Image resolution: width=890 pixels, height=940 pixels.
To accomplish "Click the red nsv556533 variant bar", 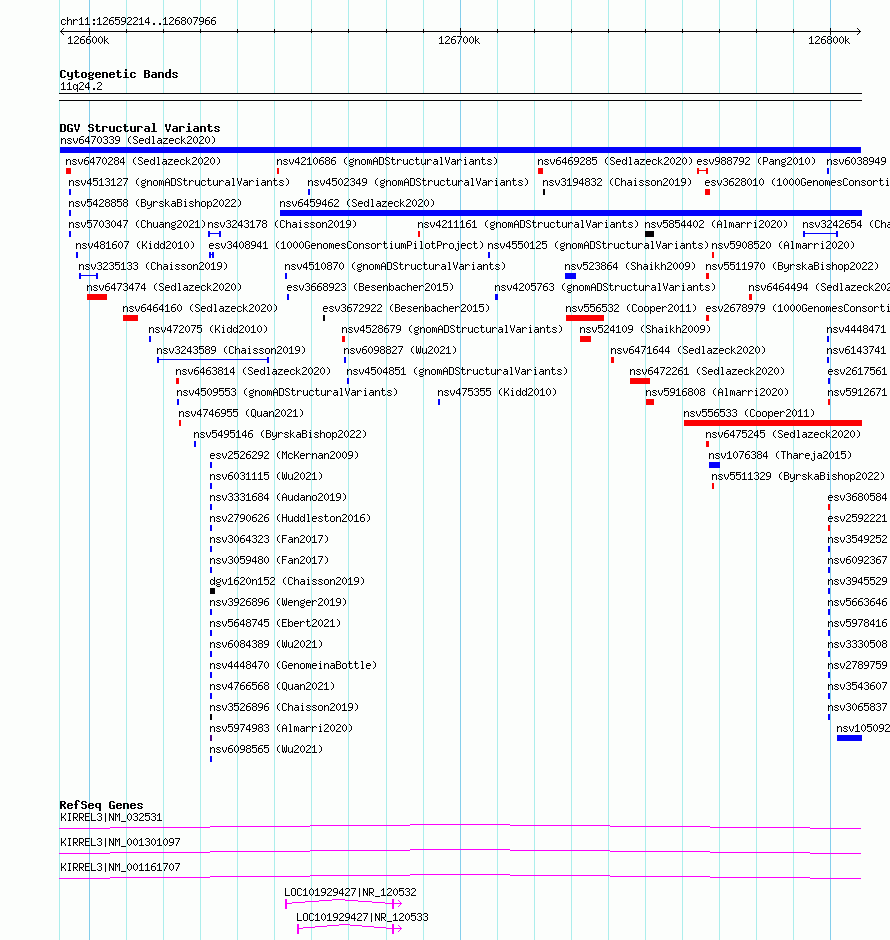I will 773,423.
